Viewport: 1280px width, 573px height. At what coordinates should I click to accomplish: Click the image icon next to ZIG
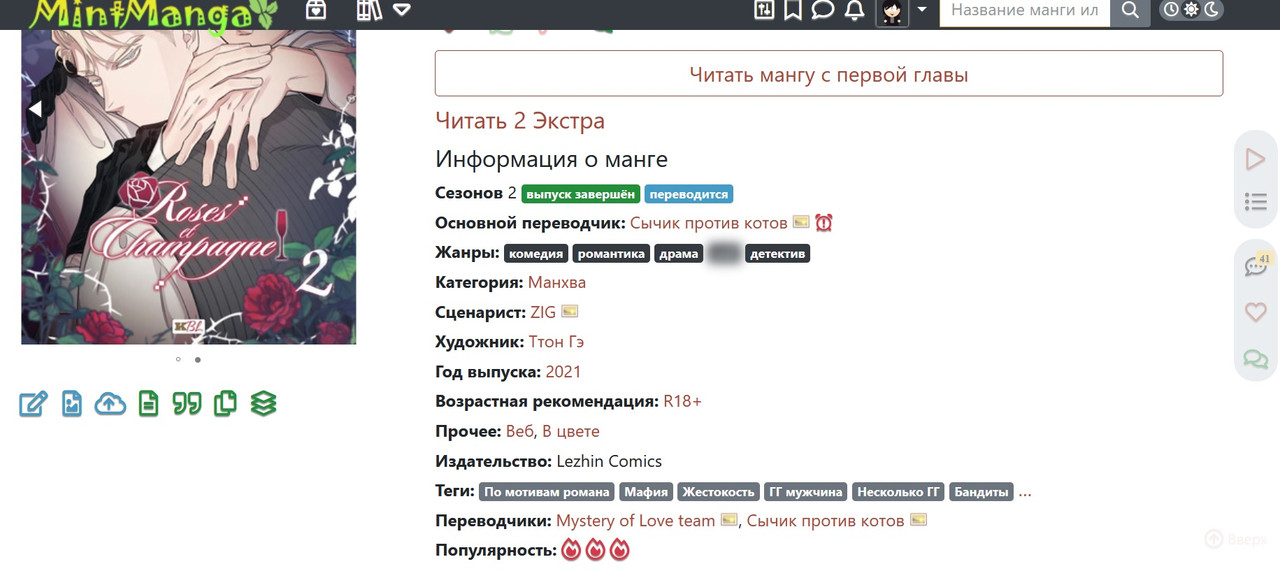coord(570,311)
